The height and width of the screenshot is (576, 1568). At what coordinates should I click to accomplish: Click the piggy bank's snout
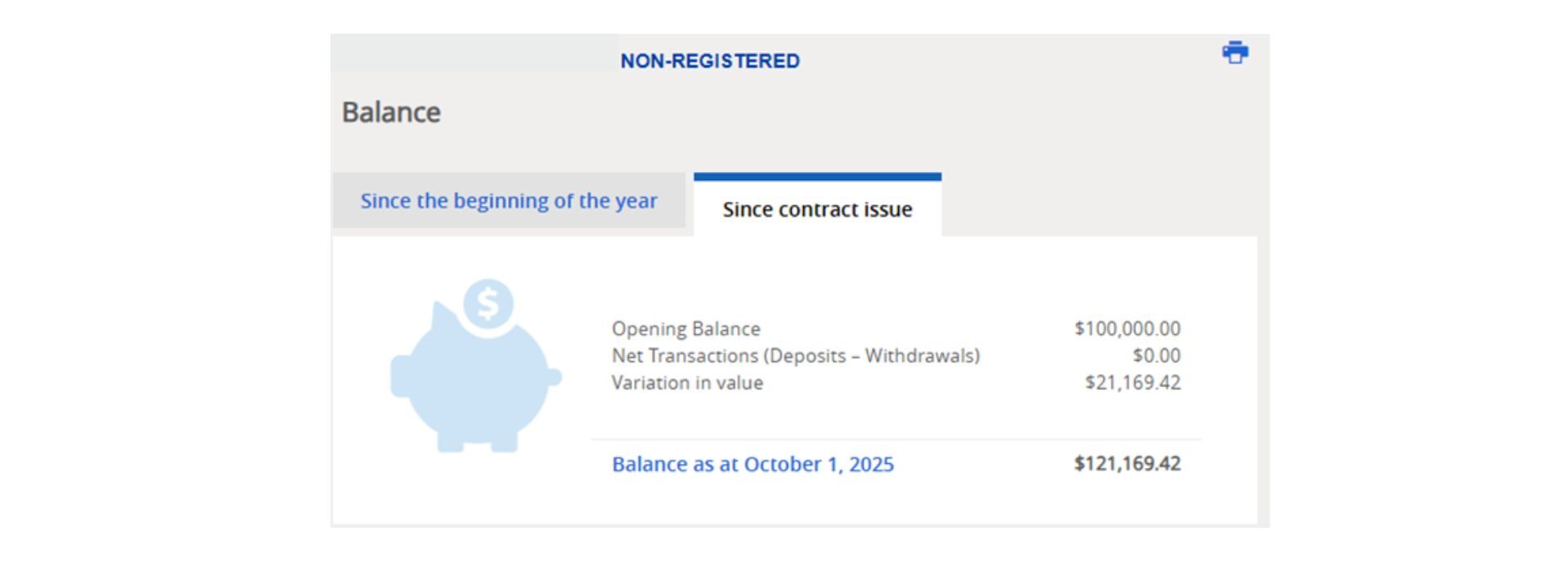400,376
